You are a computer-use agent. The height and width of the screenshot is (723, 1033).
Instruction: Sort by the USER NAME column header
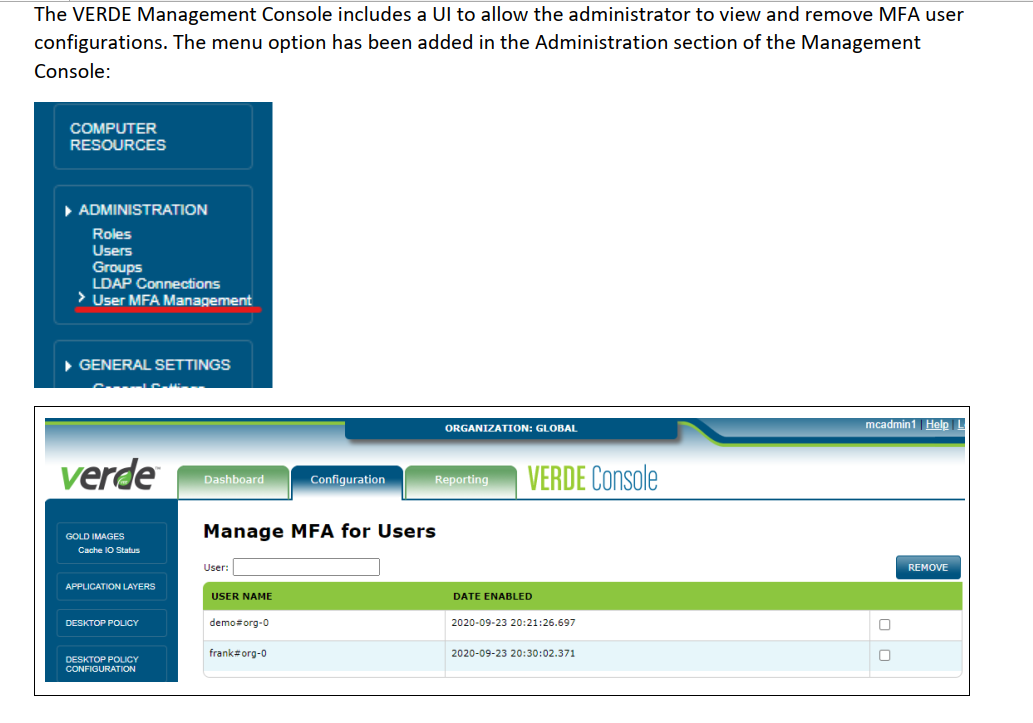[x=241, y=596]
